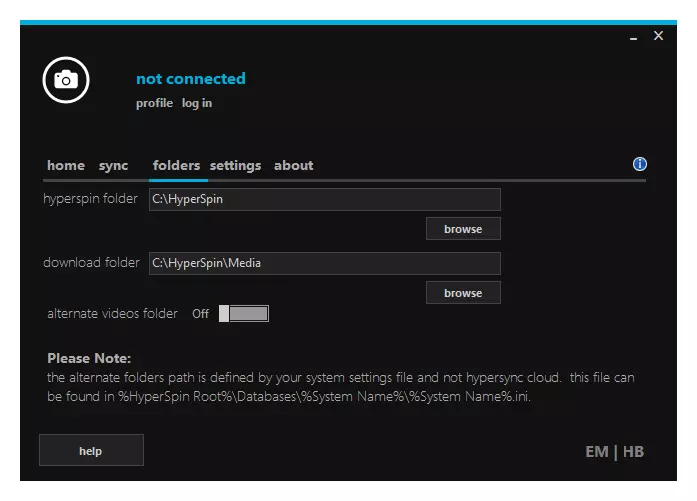Select the folders tab
The image size is (697, 501).
[176, 166]
